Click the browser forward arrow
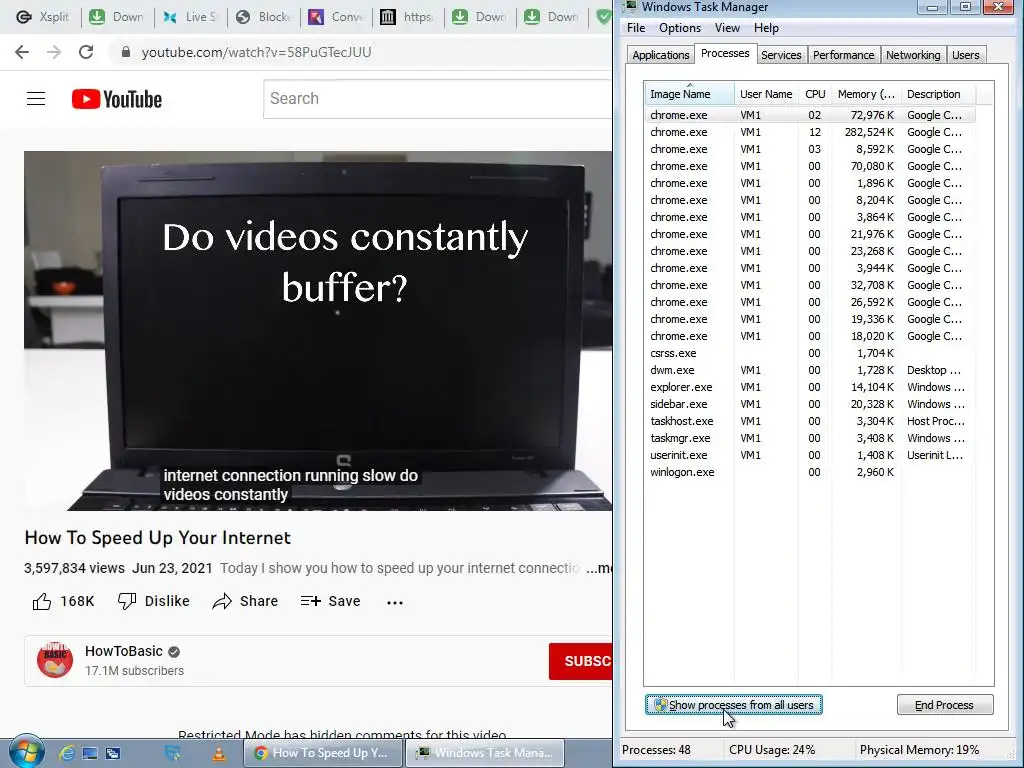The width and height of the screenshot is (1024, 768). [54, 52]
